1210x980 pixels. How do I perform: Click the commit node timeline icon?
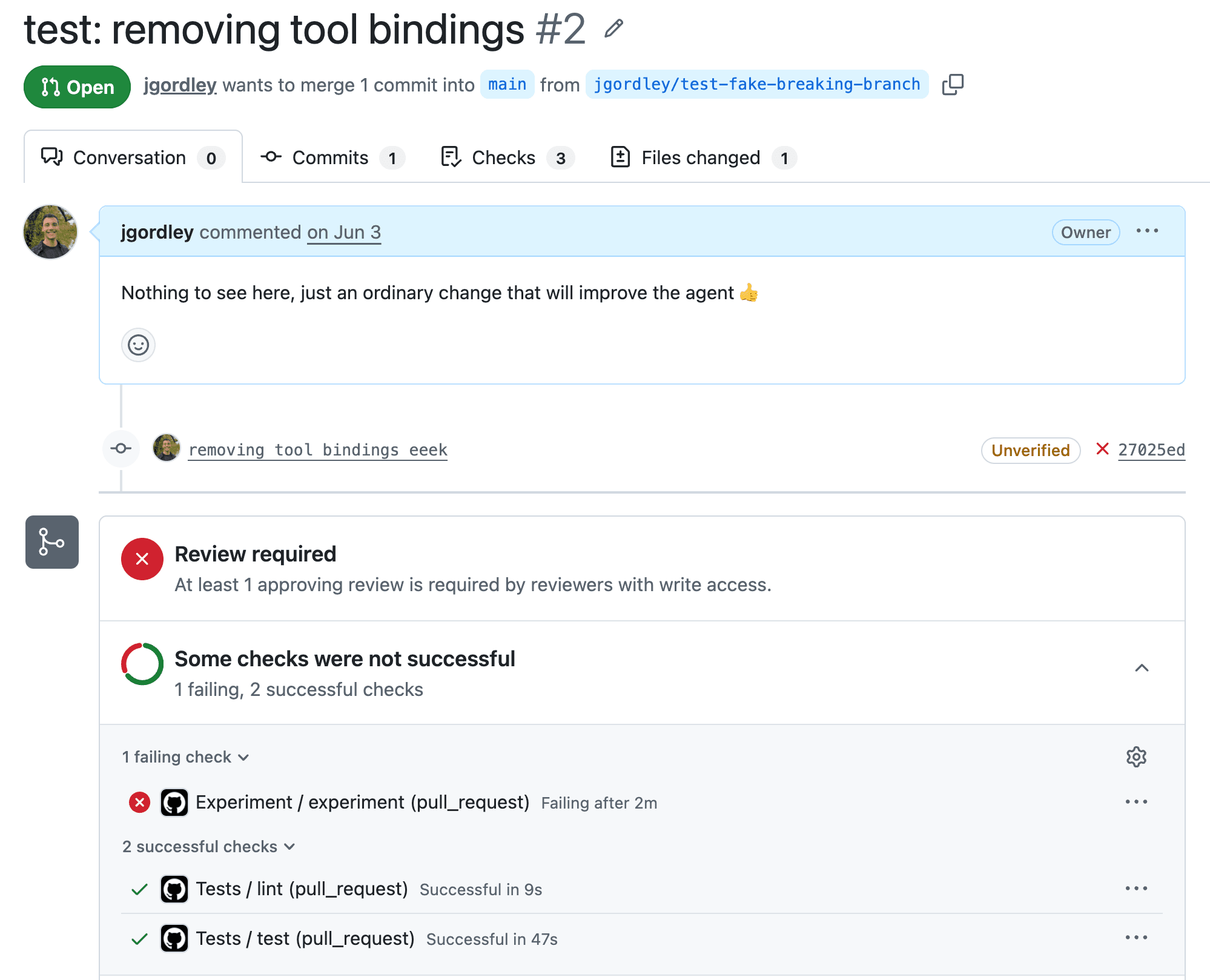point(121,448)
